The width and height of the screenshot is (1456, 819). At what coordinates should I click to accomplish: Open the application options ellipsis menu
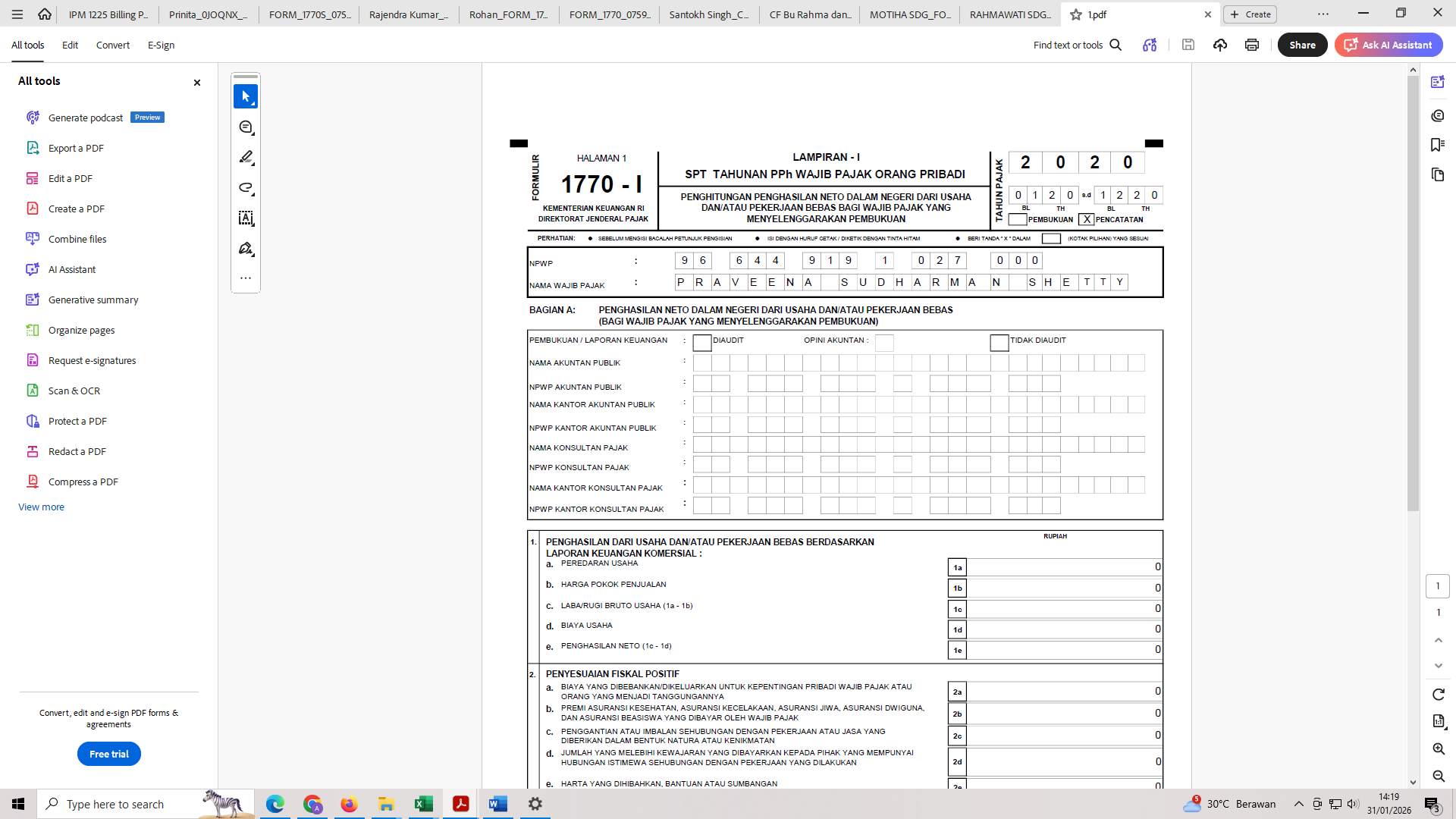click(x=1323, y=14)
